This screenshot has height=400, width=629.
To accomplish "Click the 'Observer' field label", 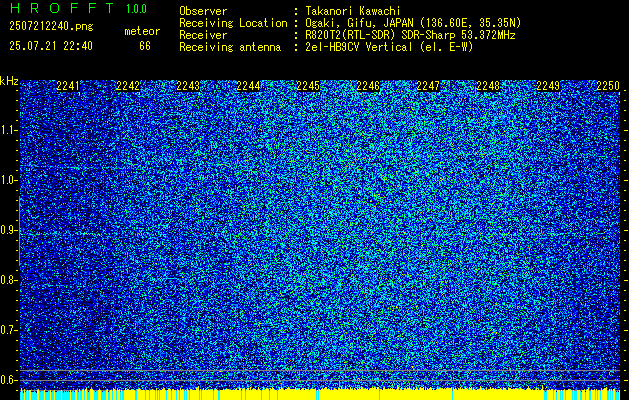I will tap(203, 11).
